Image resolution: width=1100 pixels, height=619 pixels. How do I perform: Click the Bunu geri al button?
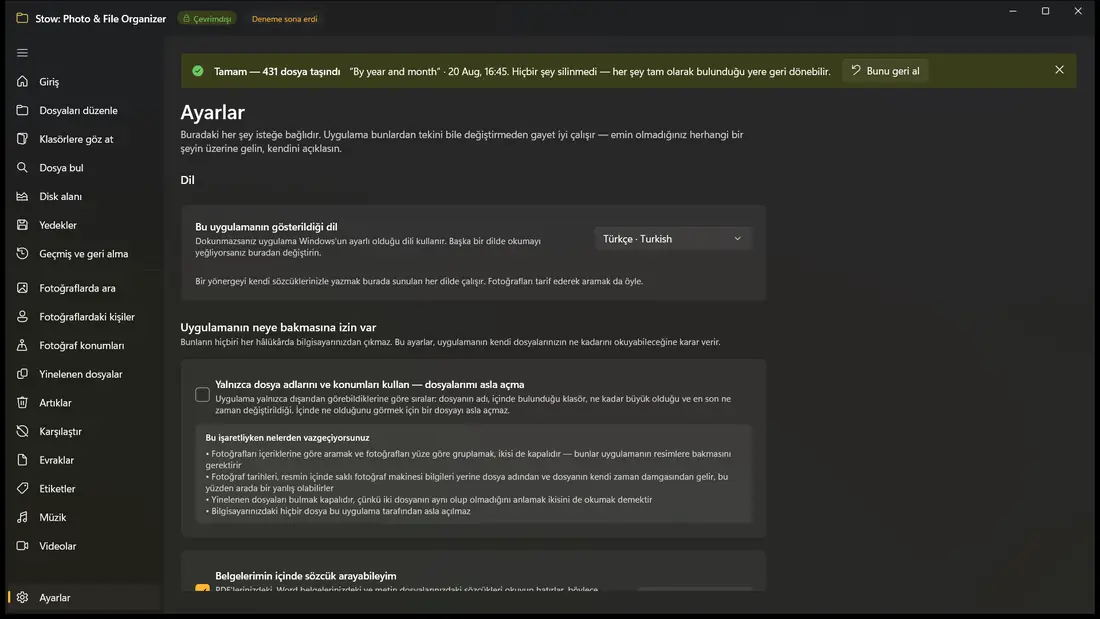(885, 71)
